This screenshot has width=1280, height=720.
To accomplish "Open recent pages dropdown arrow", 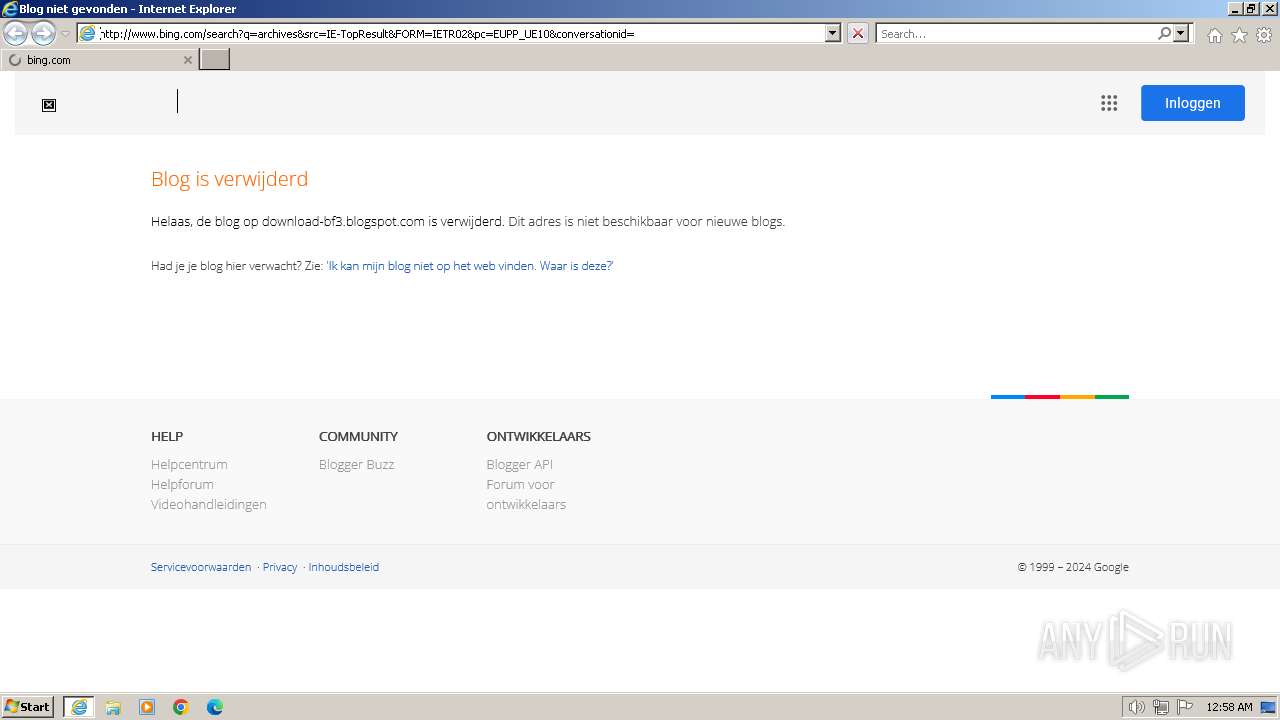I will 65,34.
